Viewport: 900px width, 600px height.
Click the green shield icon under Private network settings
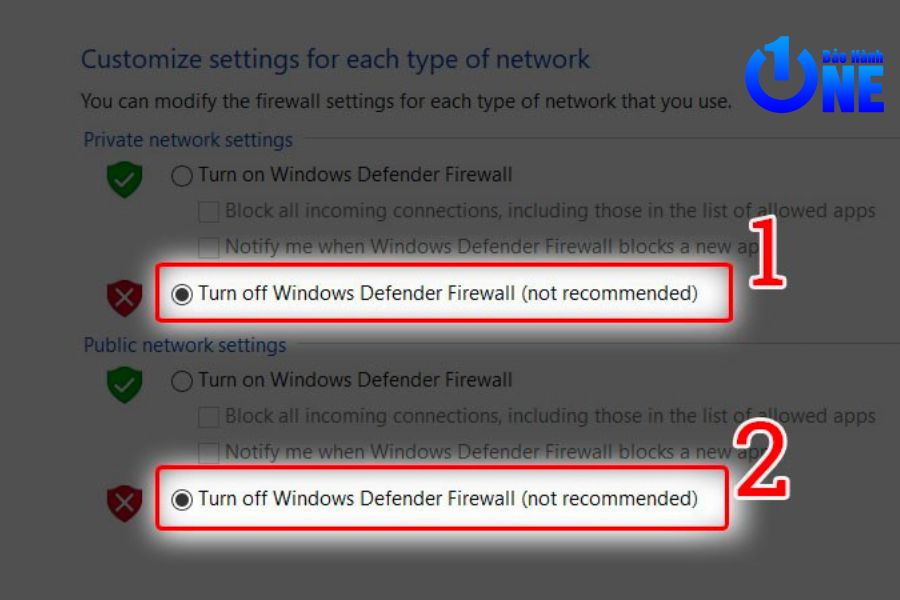coord(125,179)
